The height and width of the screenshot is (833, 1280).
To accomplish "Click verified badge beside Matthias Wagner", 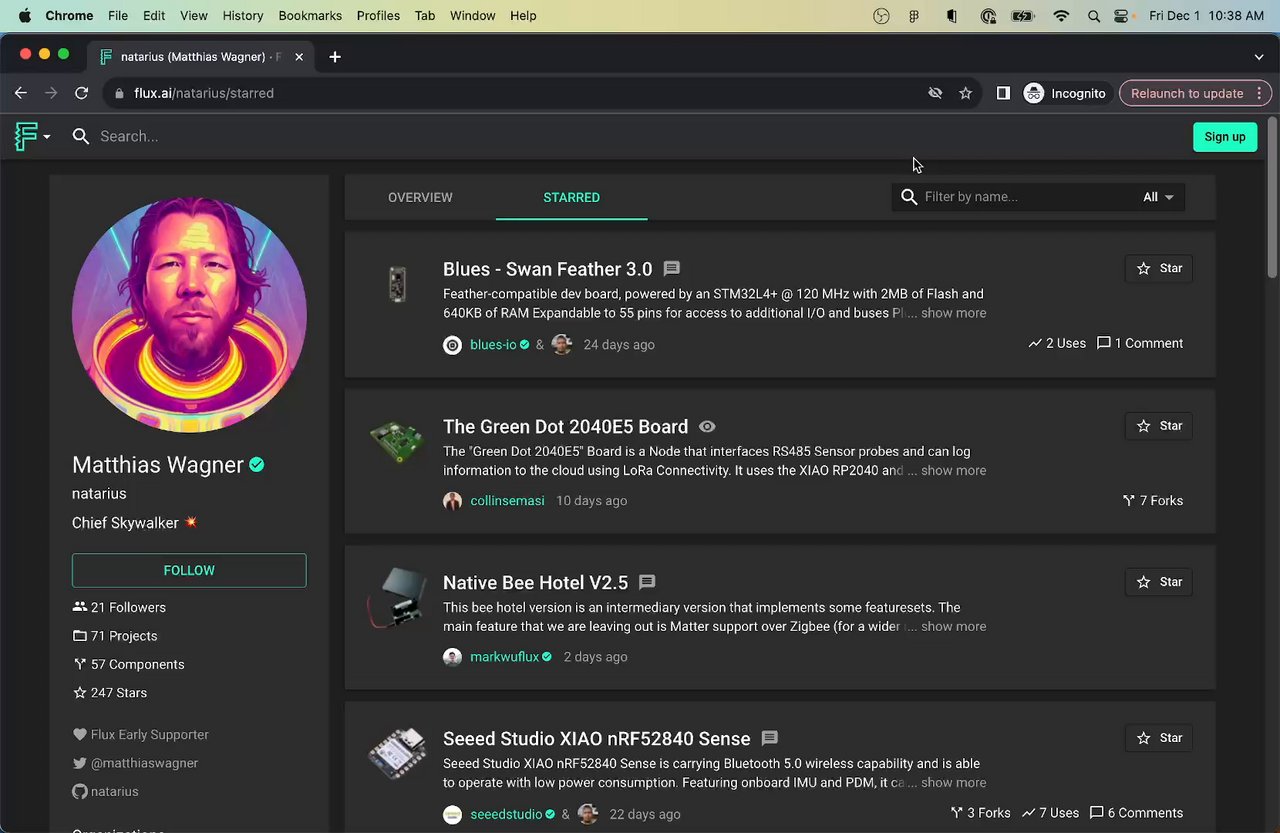I will point(257,465).
